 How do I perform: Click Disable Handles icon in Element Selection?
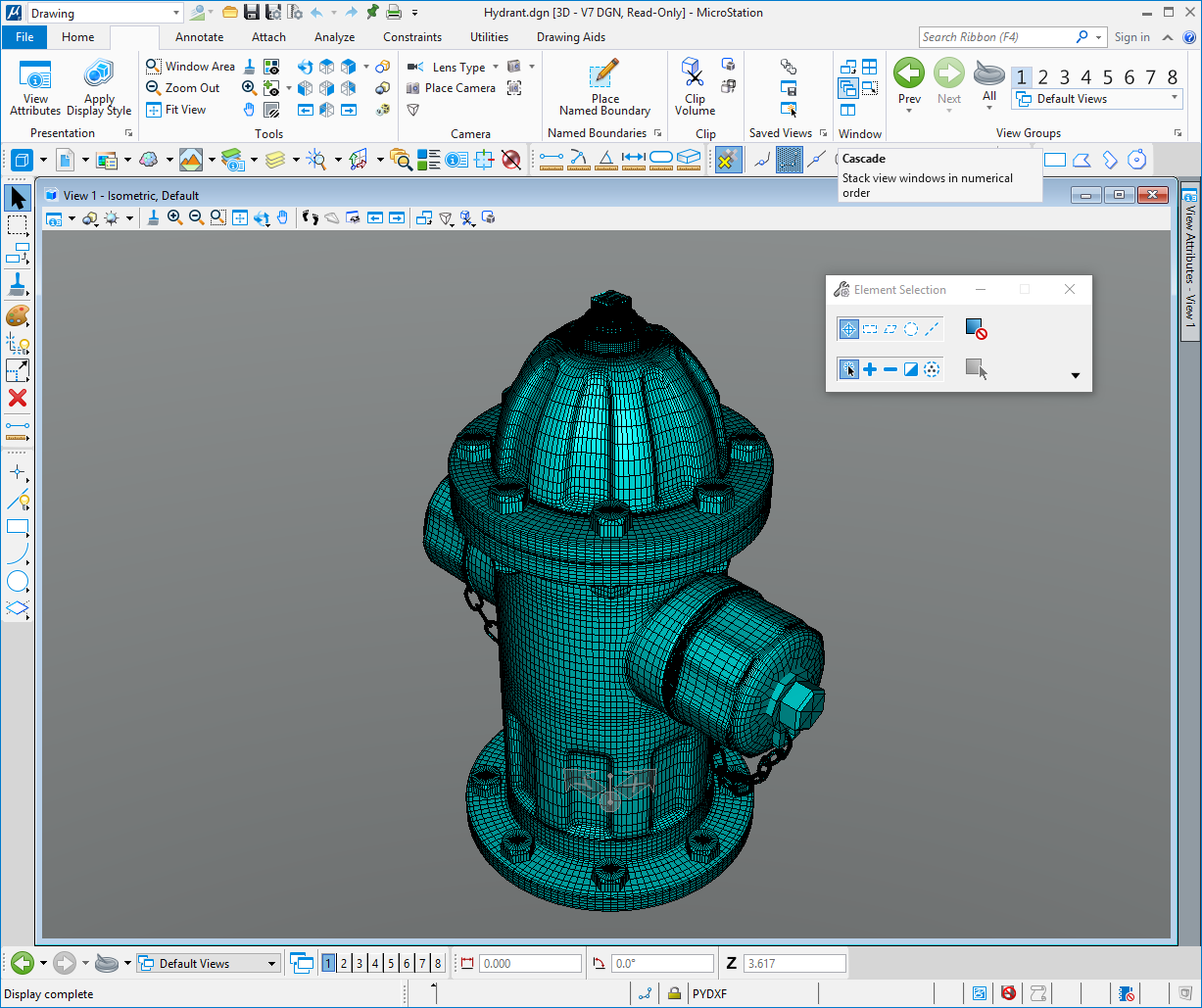(x=976, y=329)
